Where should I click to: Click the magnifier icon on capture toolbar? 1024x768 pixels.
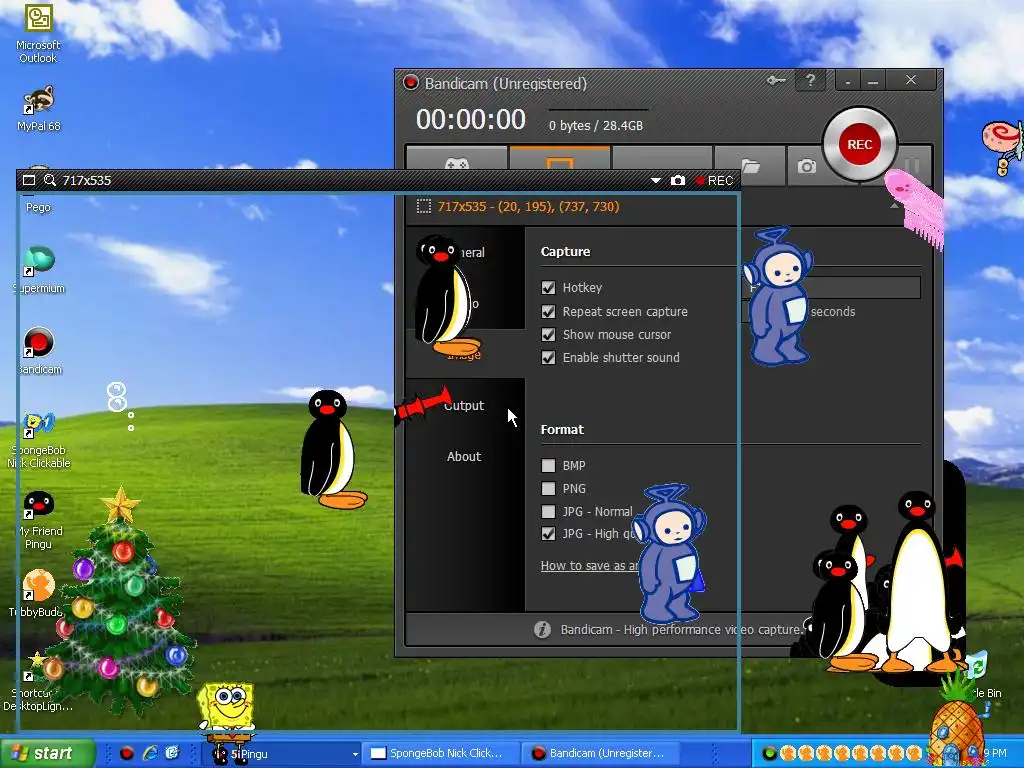click(x=50, y=180)
